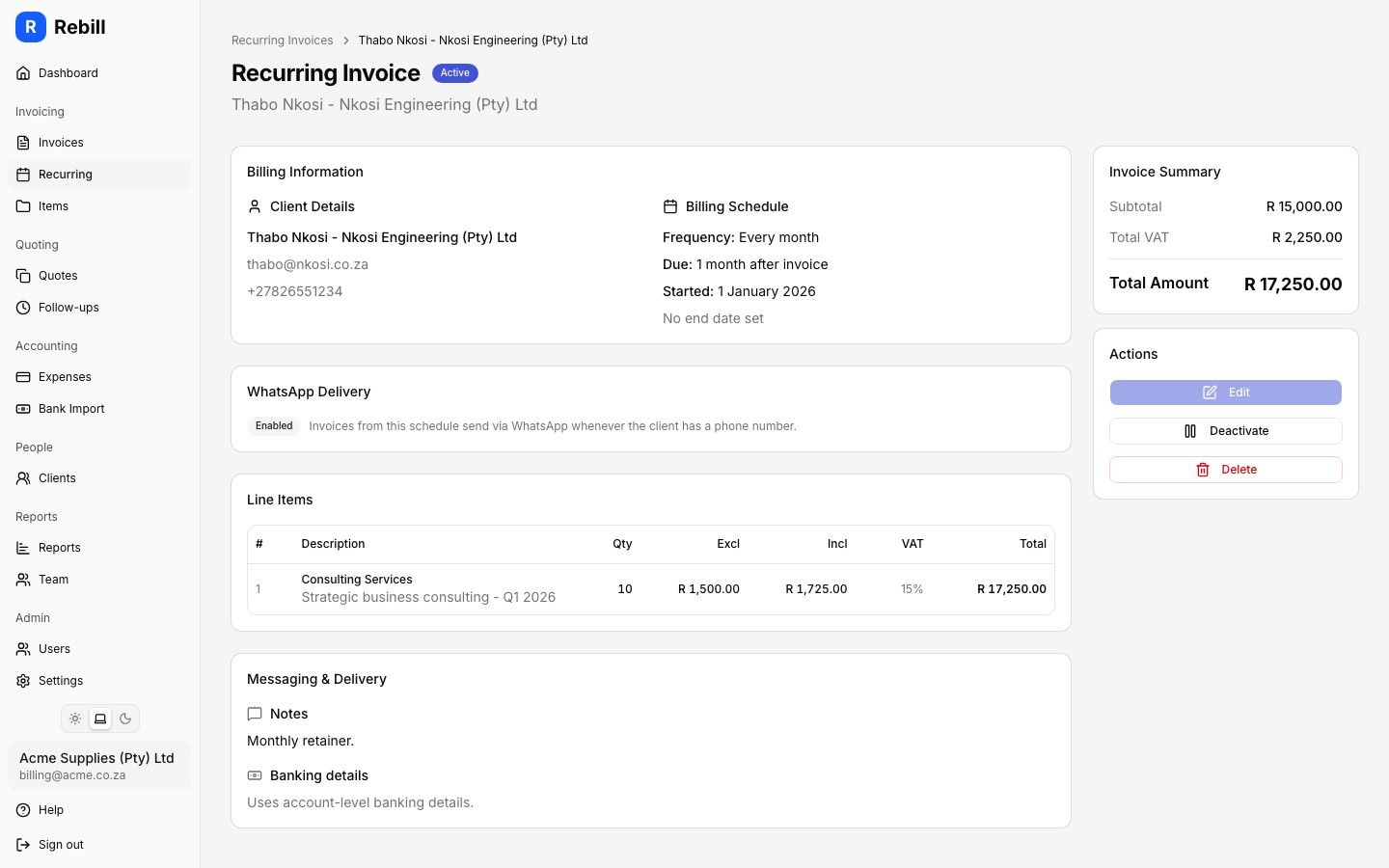Select system theme laptop toggle
Viewport: 1389px width, 868px height.
[x=100, y=719]
